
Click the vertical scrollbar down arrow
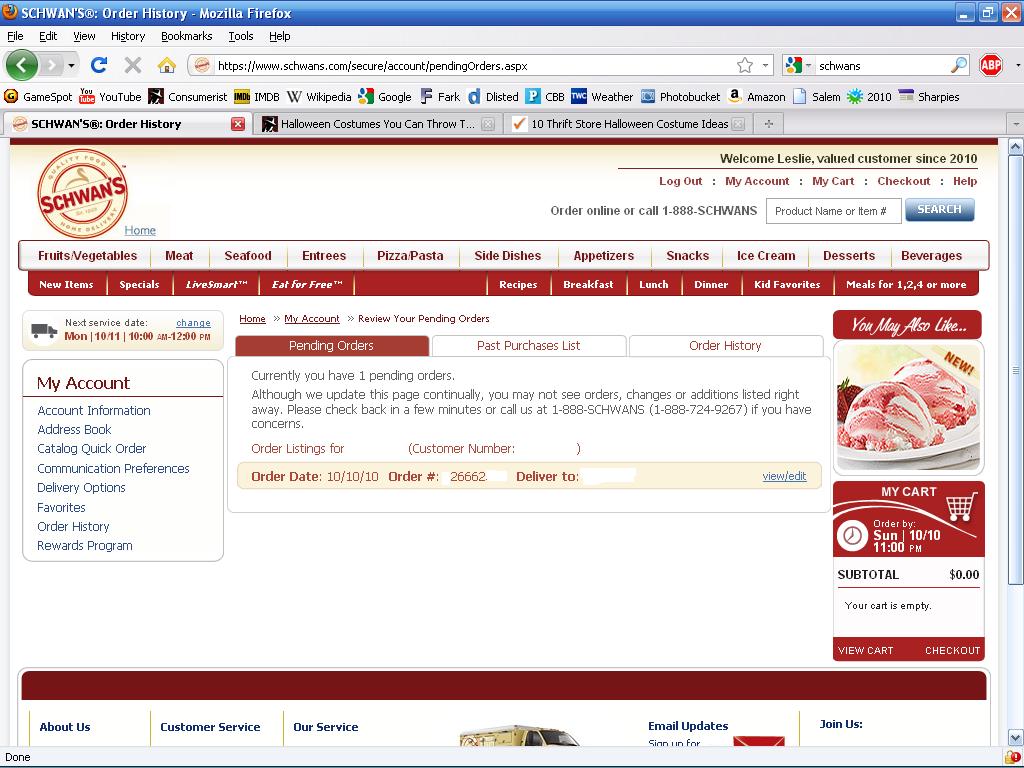pyautogui.click(x=1016, y=738)
